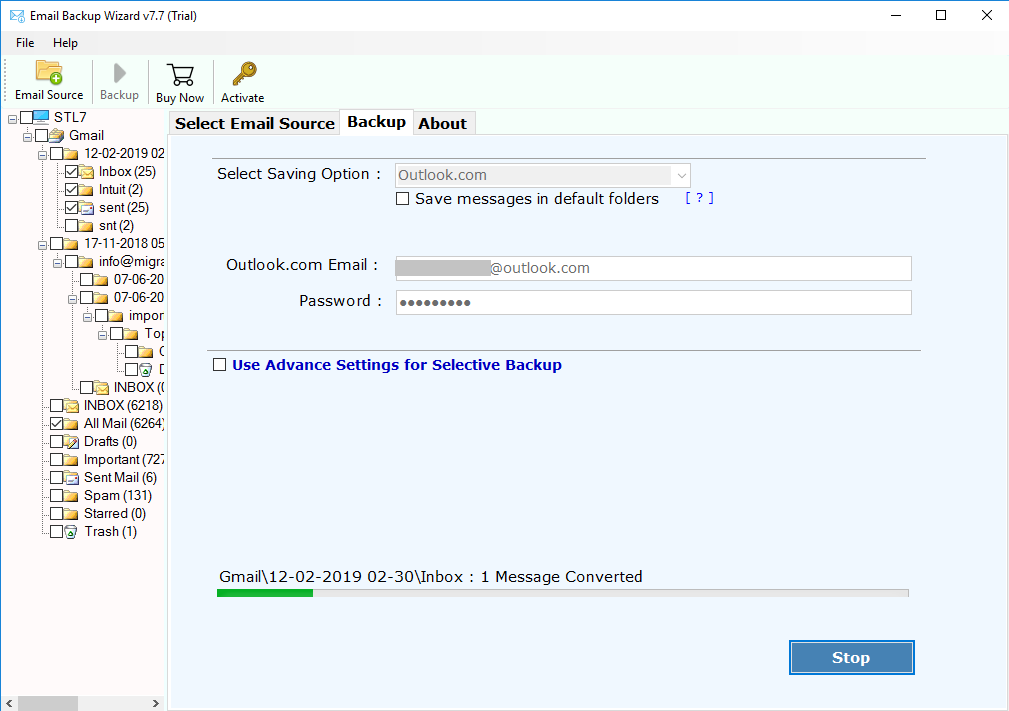Focus the Password field
1009x711 pixels.
pyautogui.click(x=653, y=302)
